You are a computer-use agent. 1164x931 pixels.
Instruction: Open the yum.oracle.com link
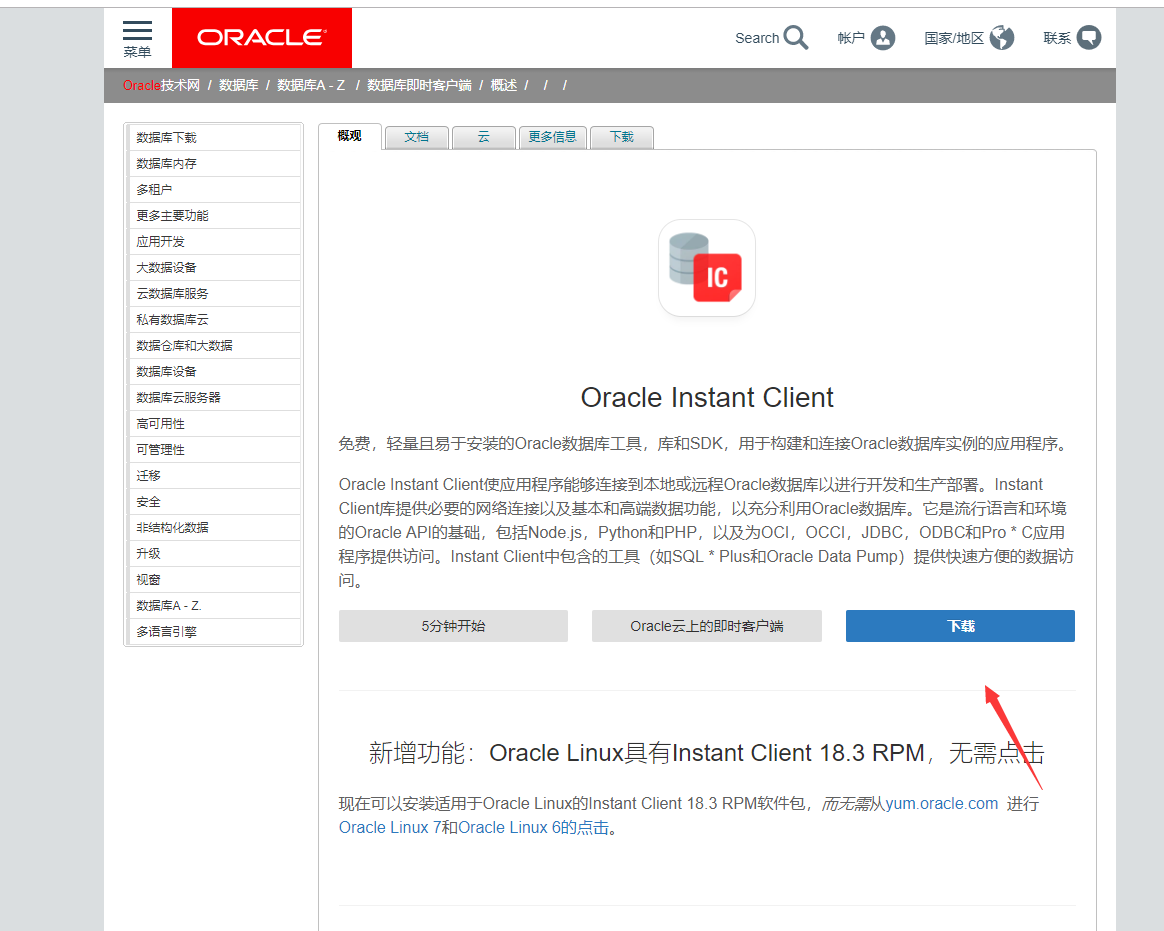(941, 803)
